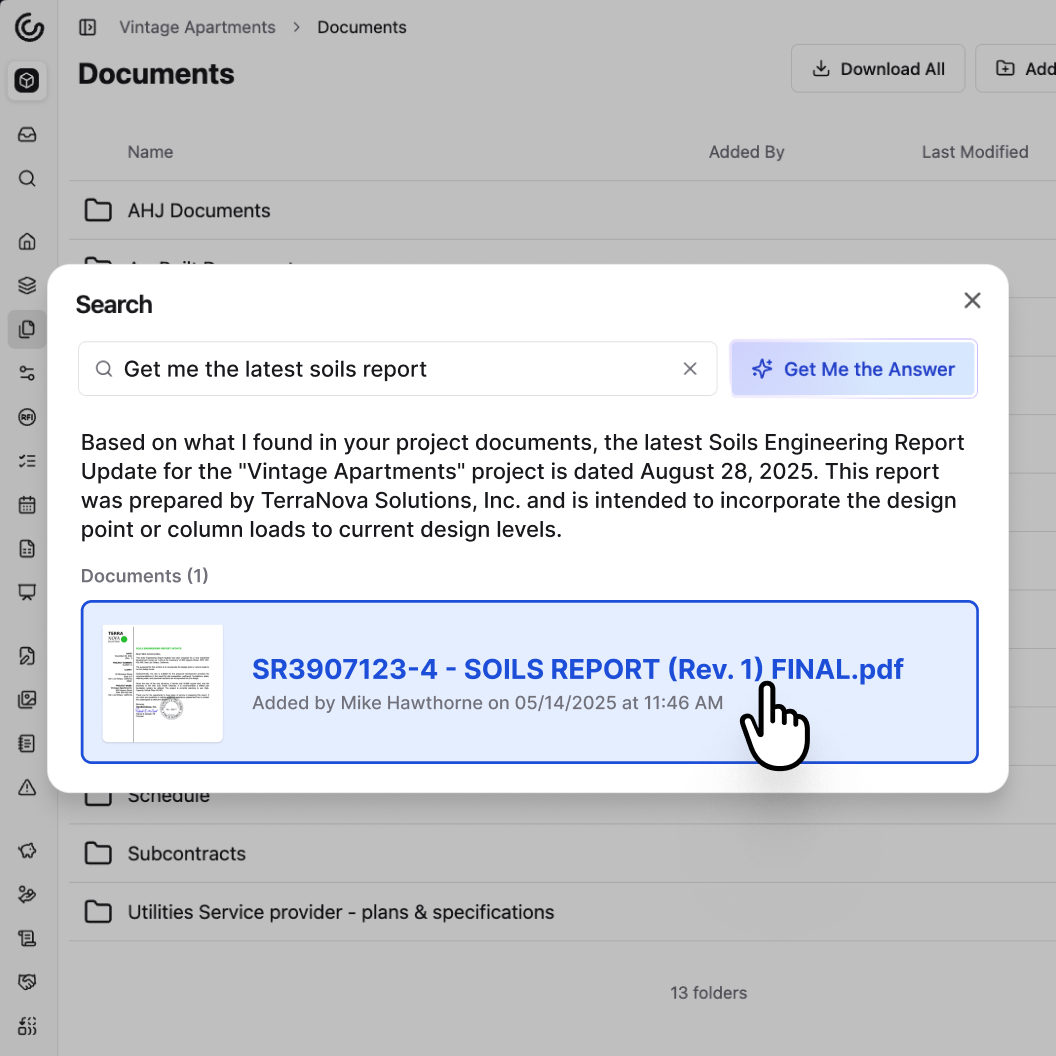
Task: Navigate to Home using the sidebar
Action: [x=27, y=240]
